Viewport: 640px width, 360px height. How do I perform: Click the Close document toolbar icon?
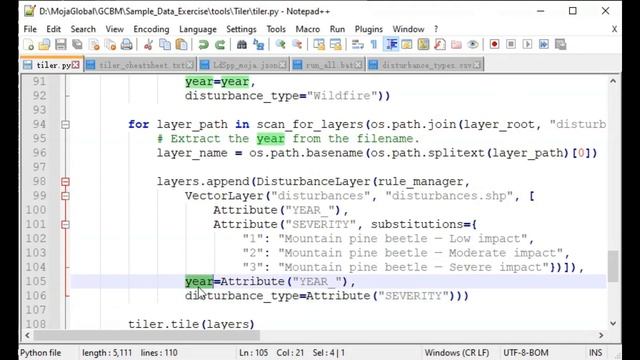click(94, 44)
